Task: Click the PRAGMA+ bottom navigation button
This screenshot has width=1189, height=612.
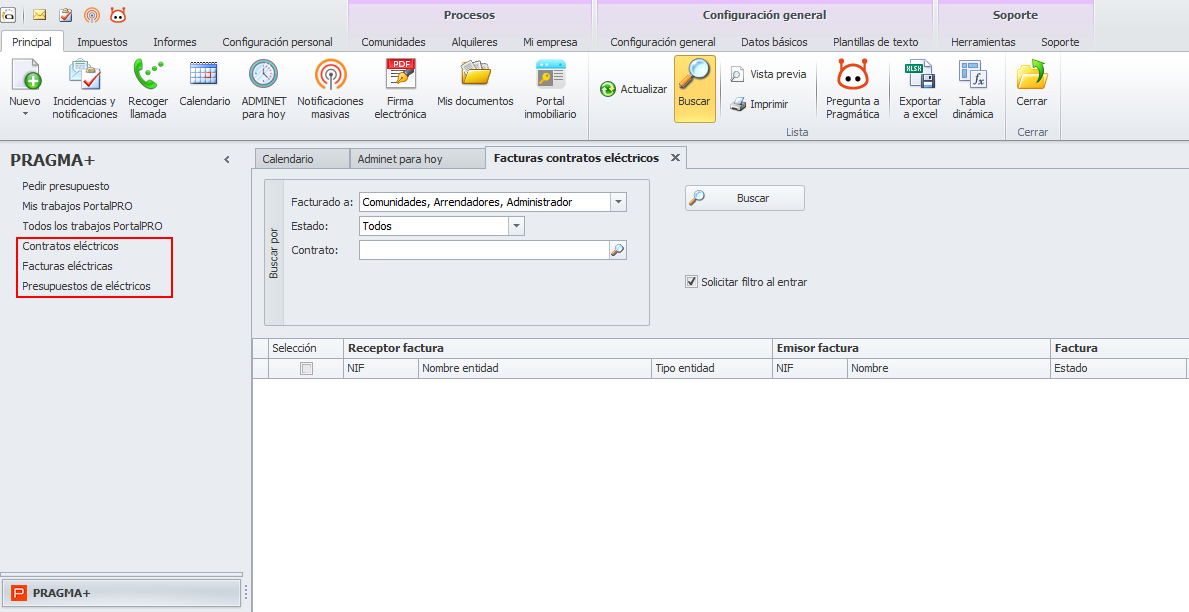Action: click(121, 593)
